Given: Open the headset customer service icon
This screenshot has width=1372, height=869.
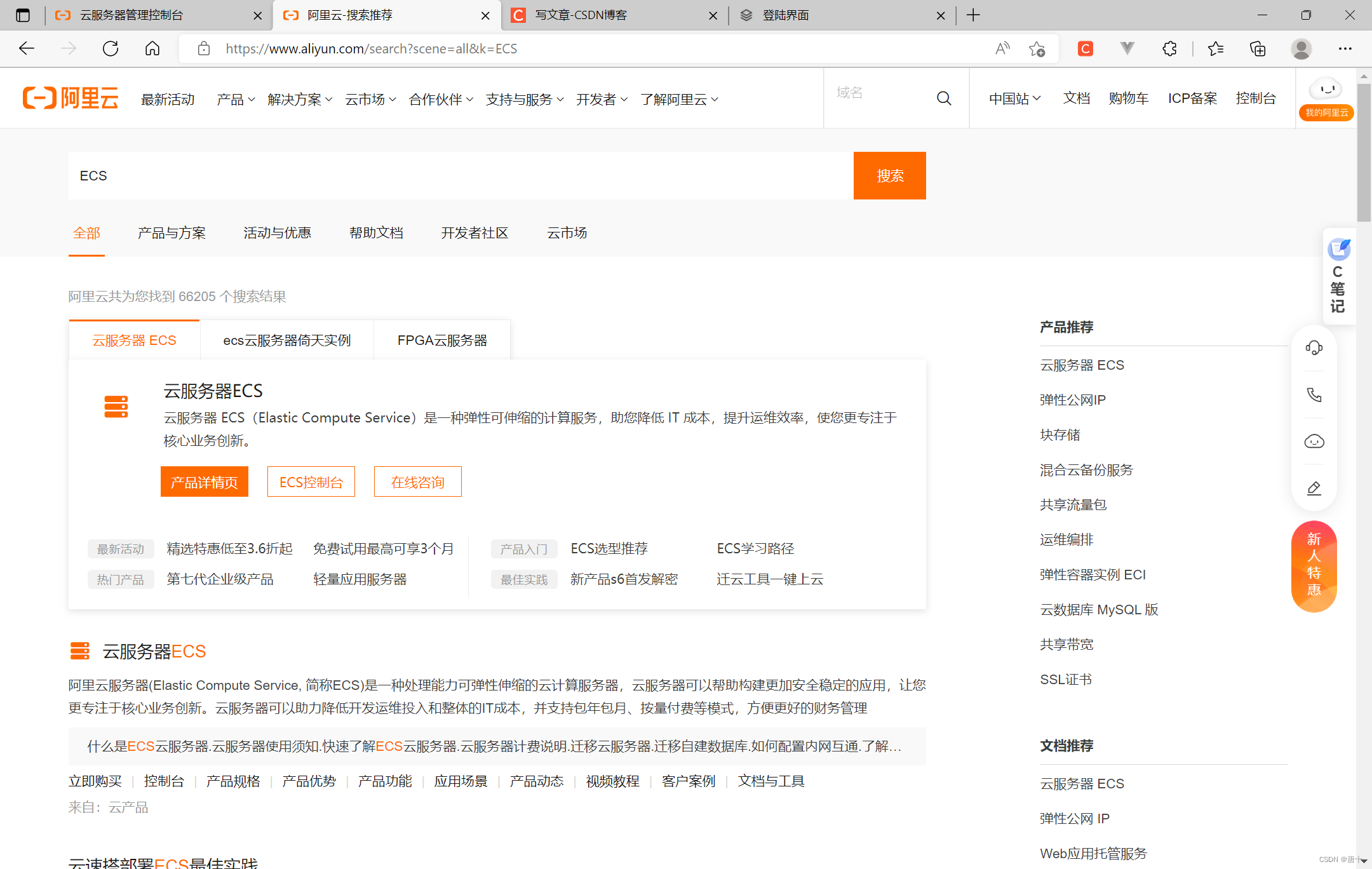Looking at the screenshot, I should point(1314,347).
